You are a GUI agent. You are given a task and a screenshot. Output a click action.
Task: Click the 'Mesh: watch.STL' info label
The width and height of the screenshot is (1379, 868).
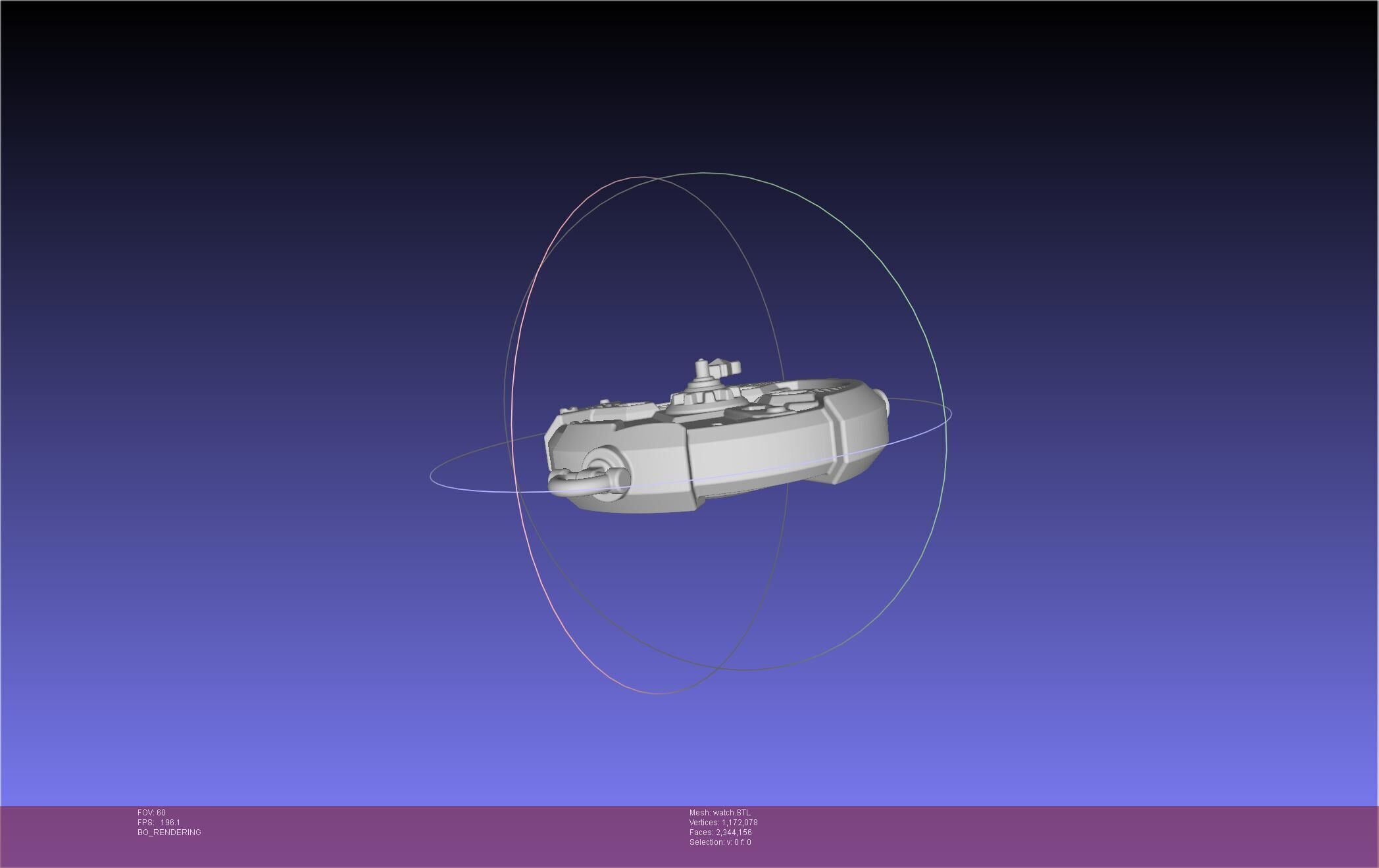(x=719, y=813)
